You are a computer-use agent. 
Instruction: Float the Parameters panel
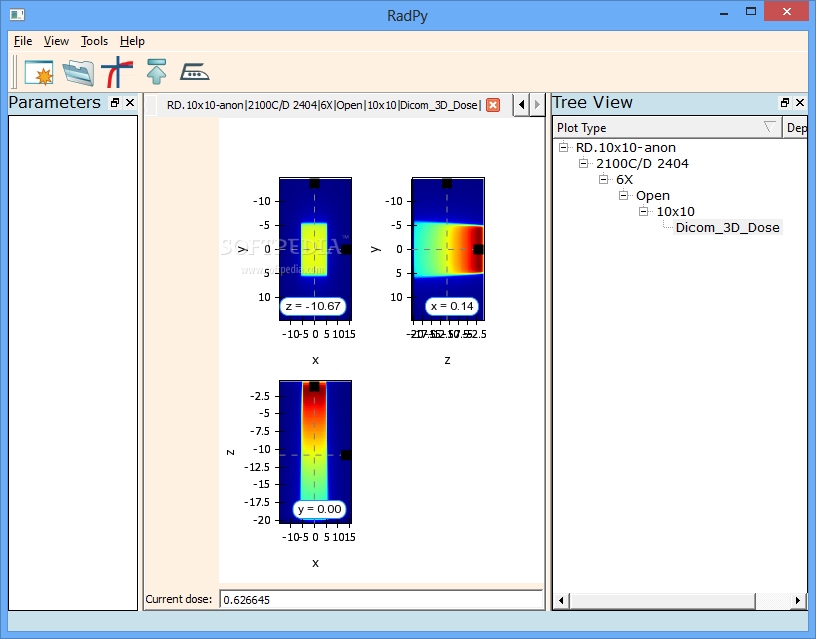coord(115,103)
